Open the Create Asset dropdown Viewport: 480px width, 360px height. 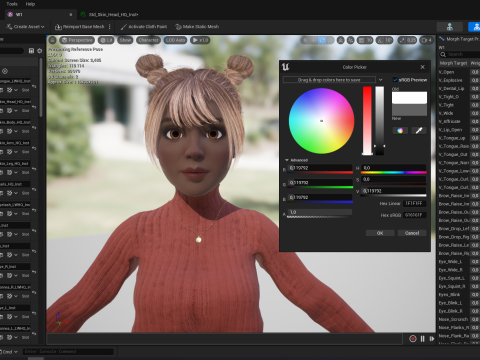pyautogui.click(x=25, y=27)
